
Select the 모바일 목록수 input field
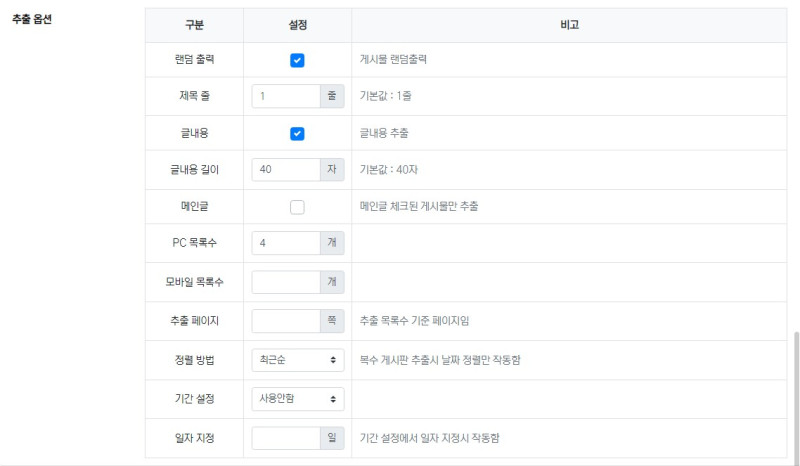tap(285, 282)
